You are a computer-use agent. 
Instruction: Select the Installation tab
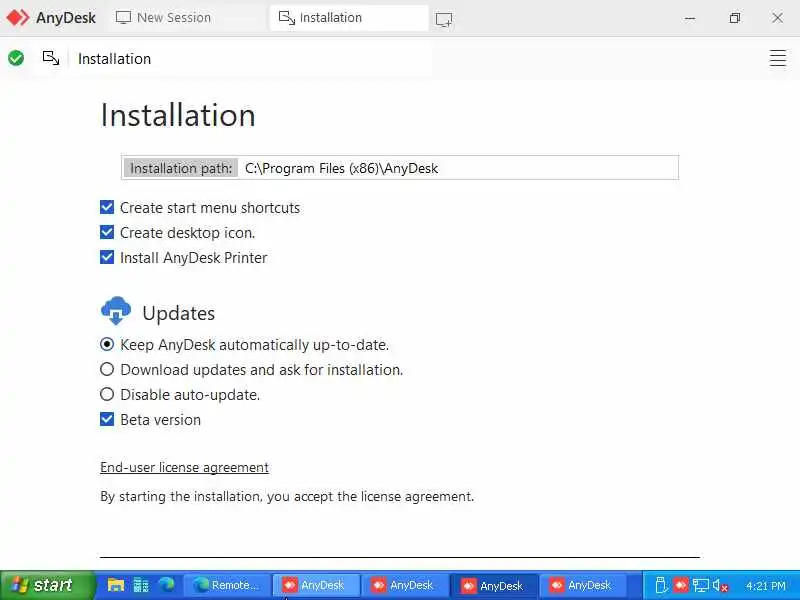pos(348,18)
